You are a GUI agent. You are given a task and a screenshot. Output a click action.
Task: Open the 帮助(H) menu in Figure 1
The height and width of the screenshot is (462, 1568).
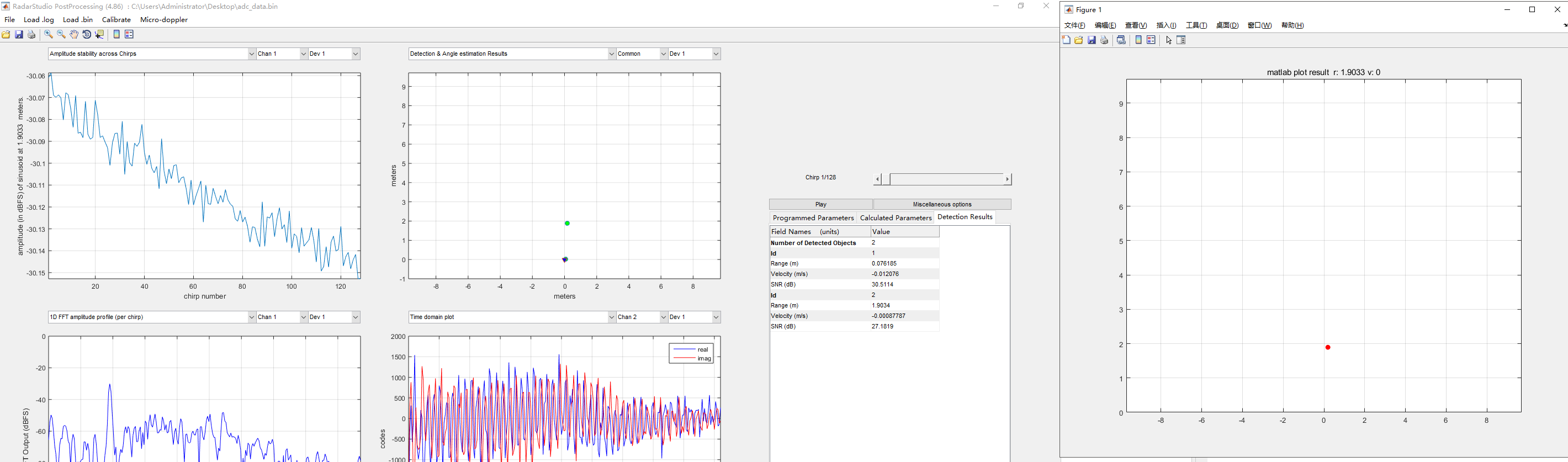(1292, 25)
